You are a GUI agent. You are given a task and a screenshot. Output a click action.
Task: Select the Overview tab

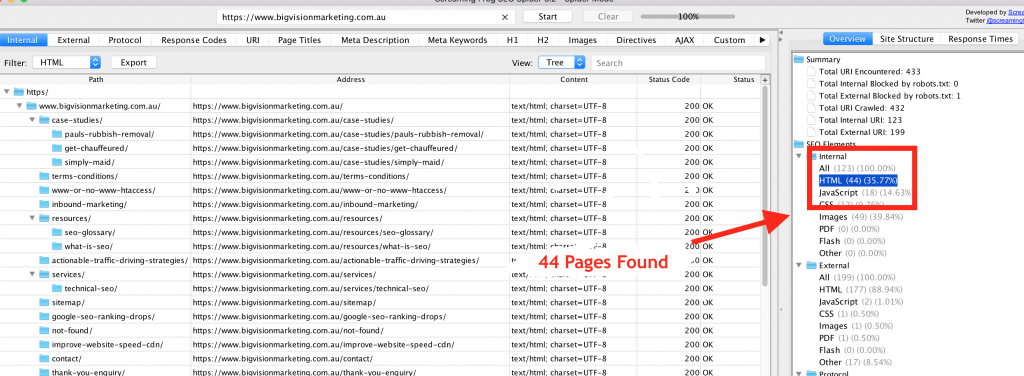click(848, 39)
